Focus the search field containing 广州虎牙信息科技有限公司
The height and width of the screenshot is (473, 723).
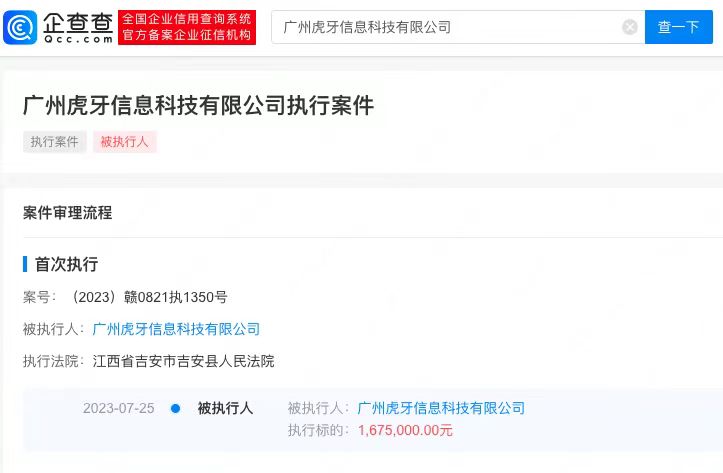[x=458, y=27]
